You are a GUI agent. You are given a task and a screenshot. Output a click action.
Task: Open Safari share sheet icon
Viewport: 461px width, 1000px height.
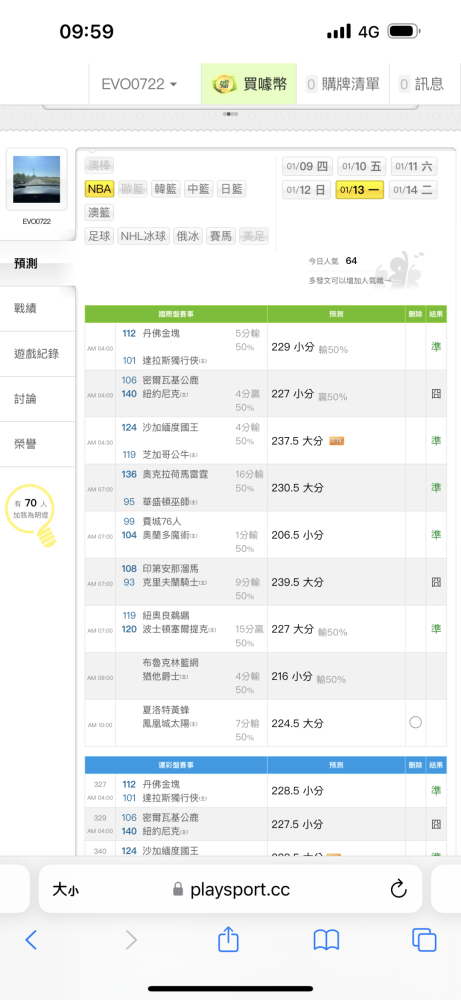pyautogui.click(x=228, y=939)
